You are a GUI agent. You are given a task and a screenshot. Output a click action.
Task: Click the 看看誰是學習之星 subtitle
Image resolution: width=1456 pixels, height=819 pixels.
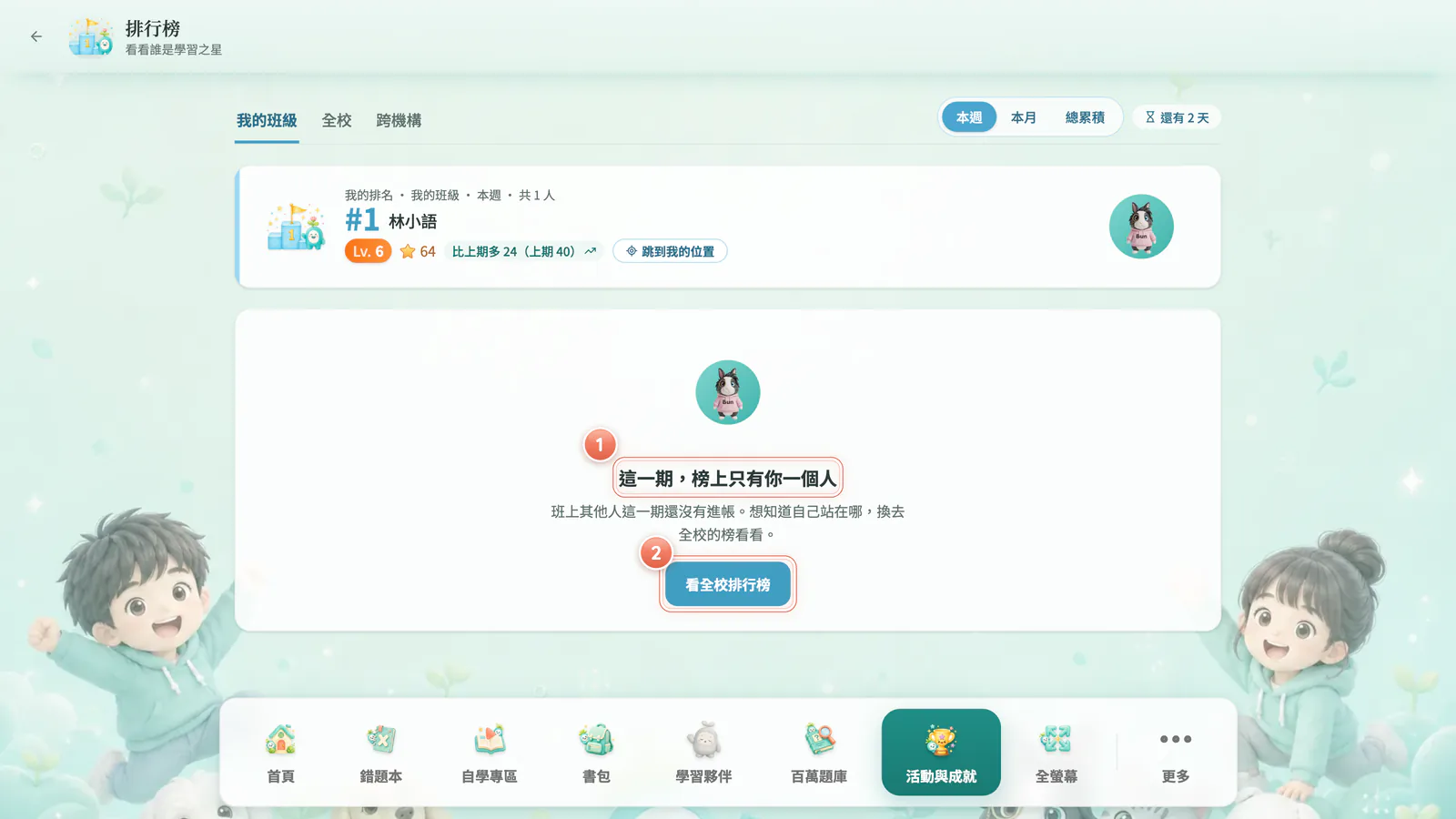click(174, 50)
